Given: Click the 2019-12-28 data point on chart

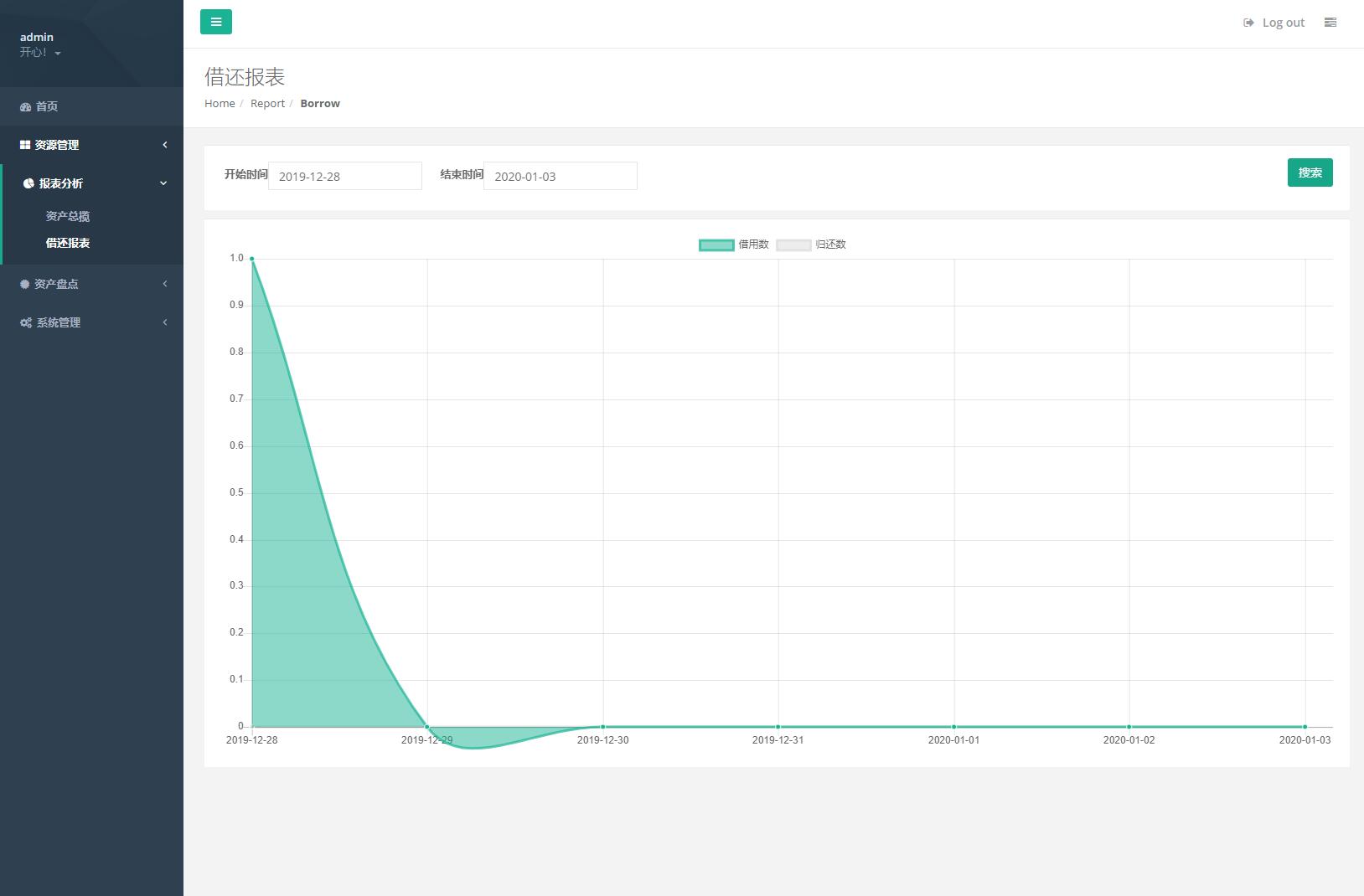Looking at the screenshot, I should (252, 259).
